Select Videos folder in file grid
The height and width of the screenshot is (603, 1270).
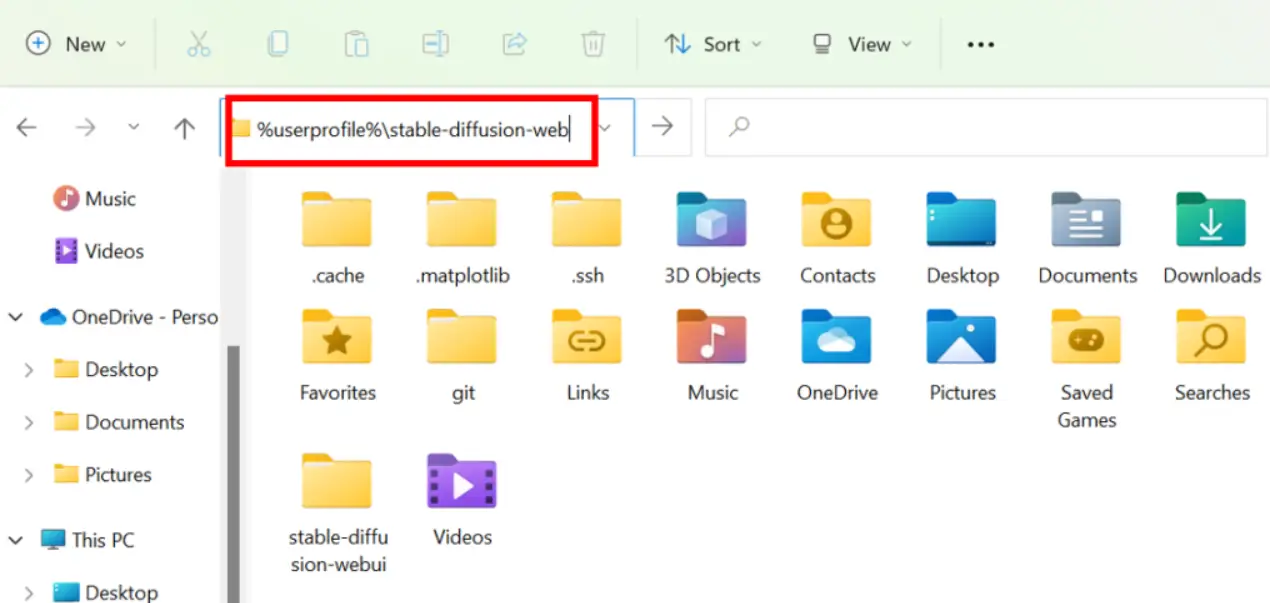pos(462,500)
